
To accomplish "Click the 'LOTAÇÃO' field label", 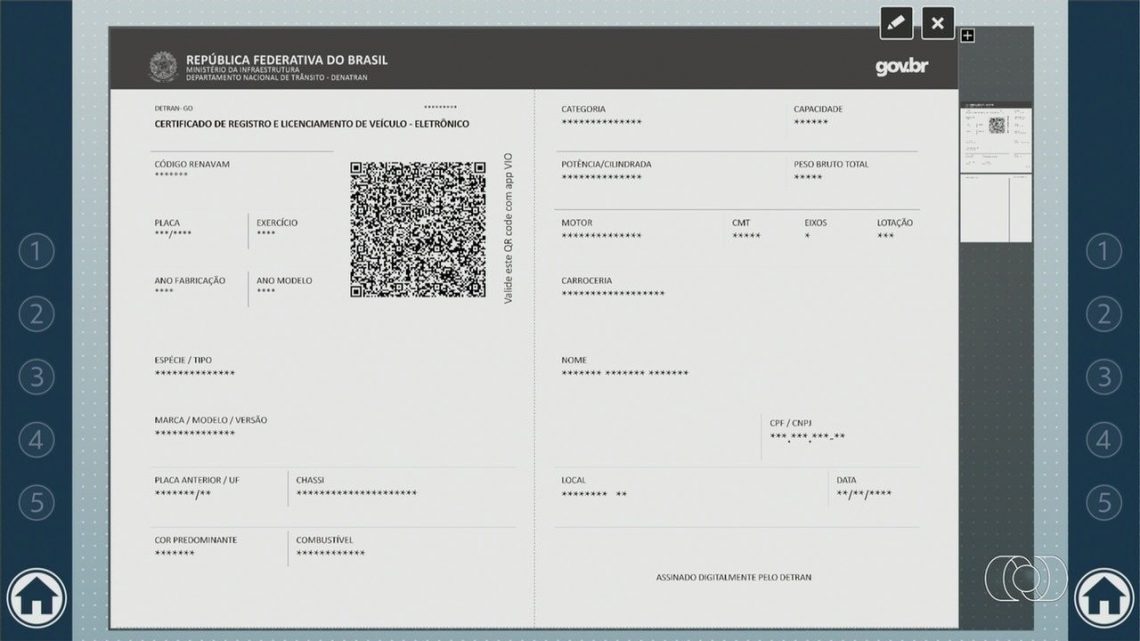I will pos(895,223).
